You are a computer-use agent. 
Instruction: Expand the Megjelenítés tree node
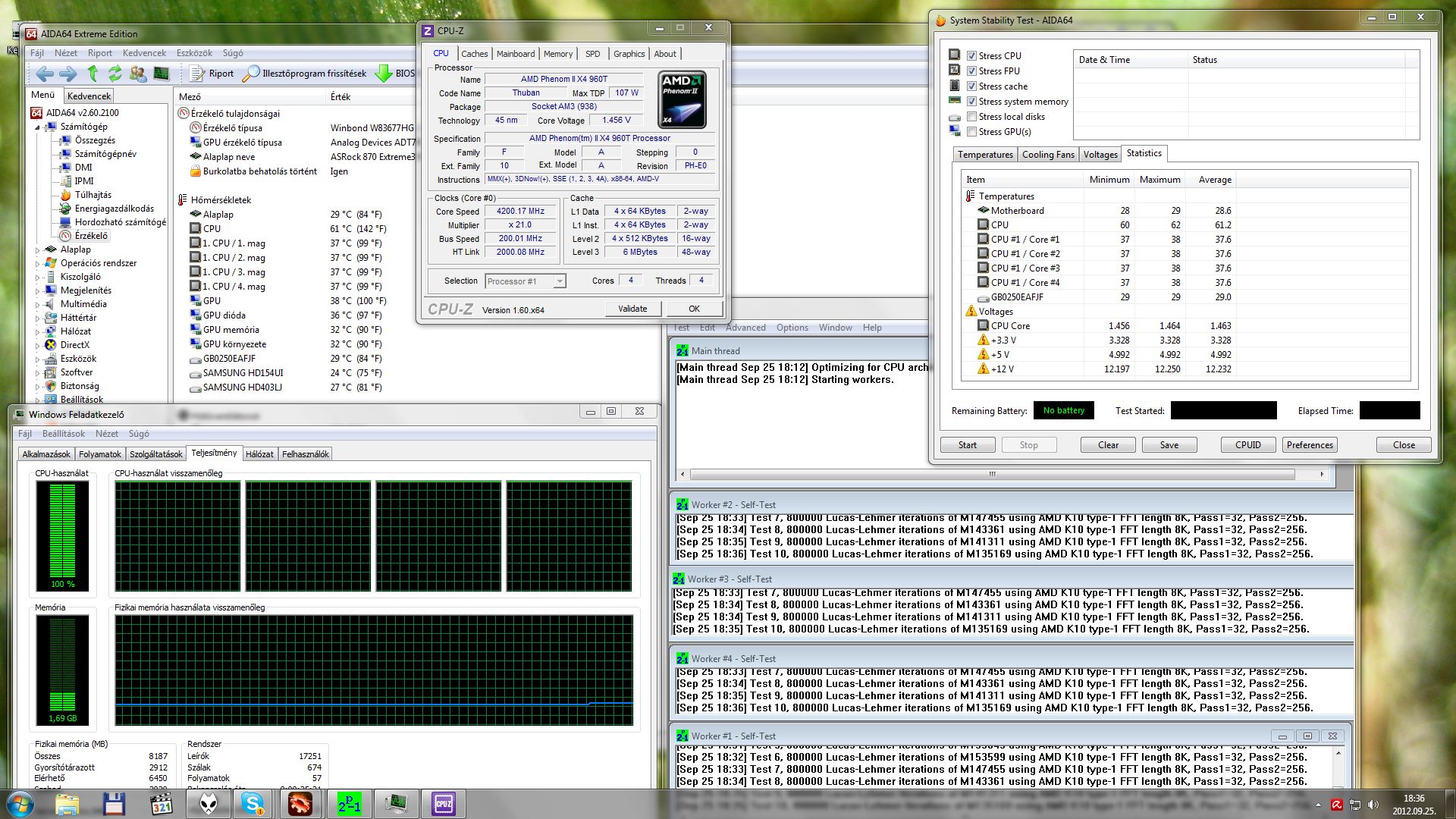tap(37, 290)
